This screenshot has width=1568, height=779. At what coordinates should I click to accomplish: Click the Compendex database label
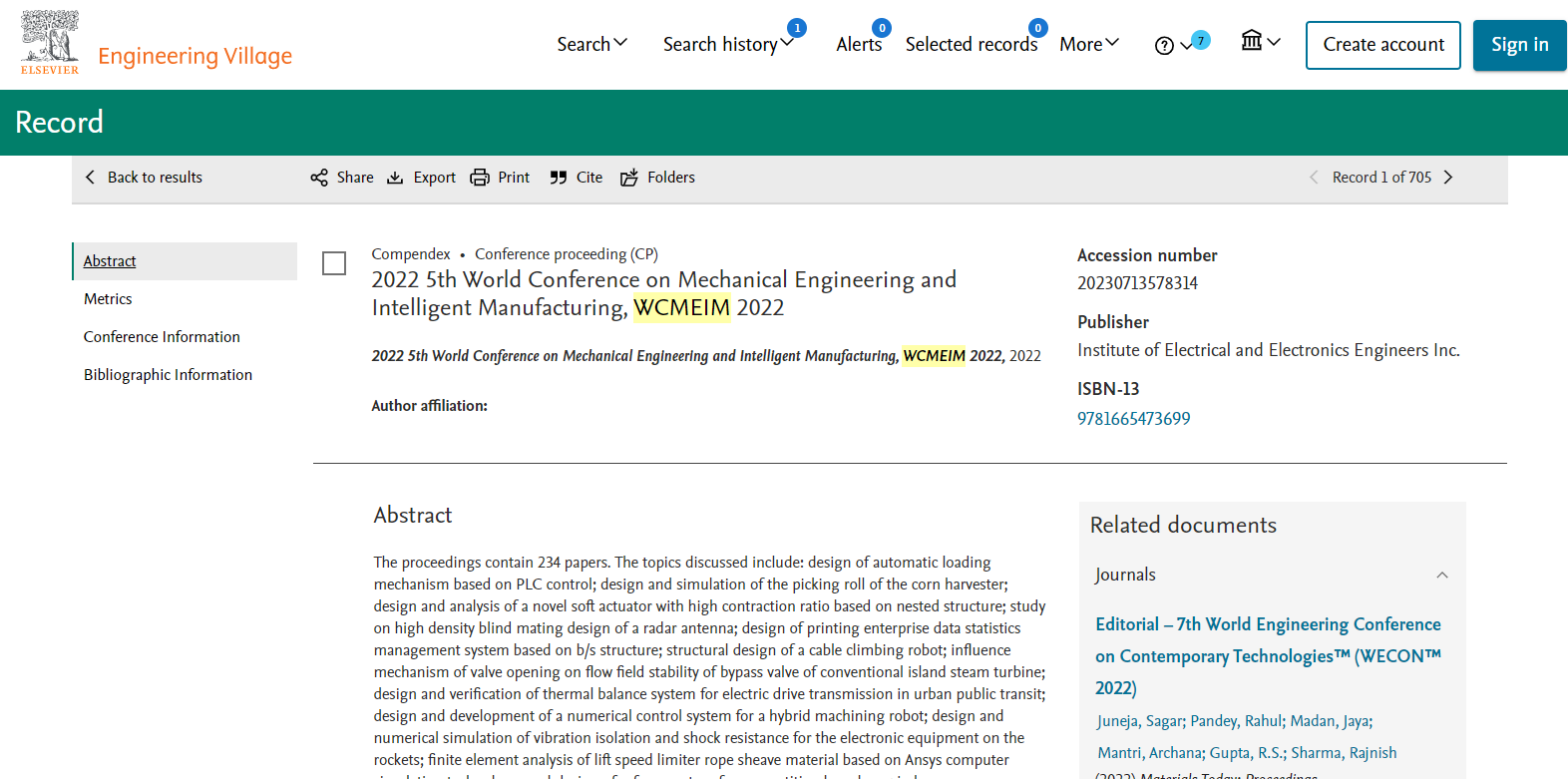coord(411,254)
